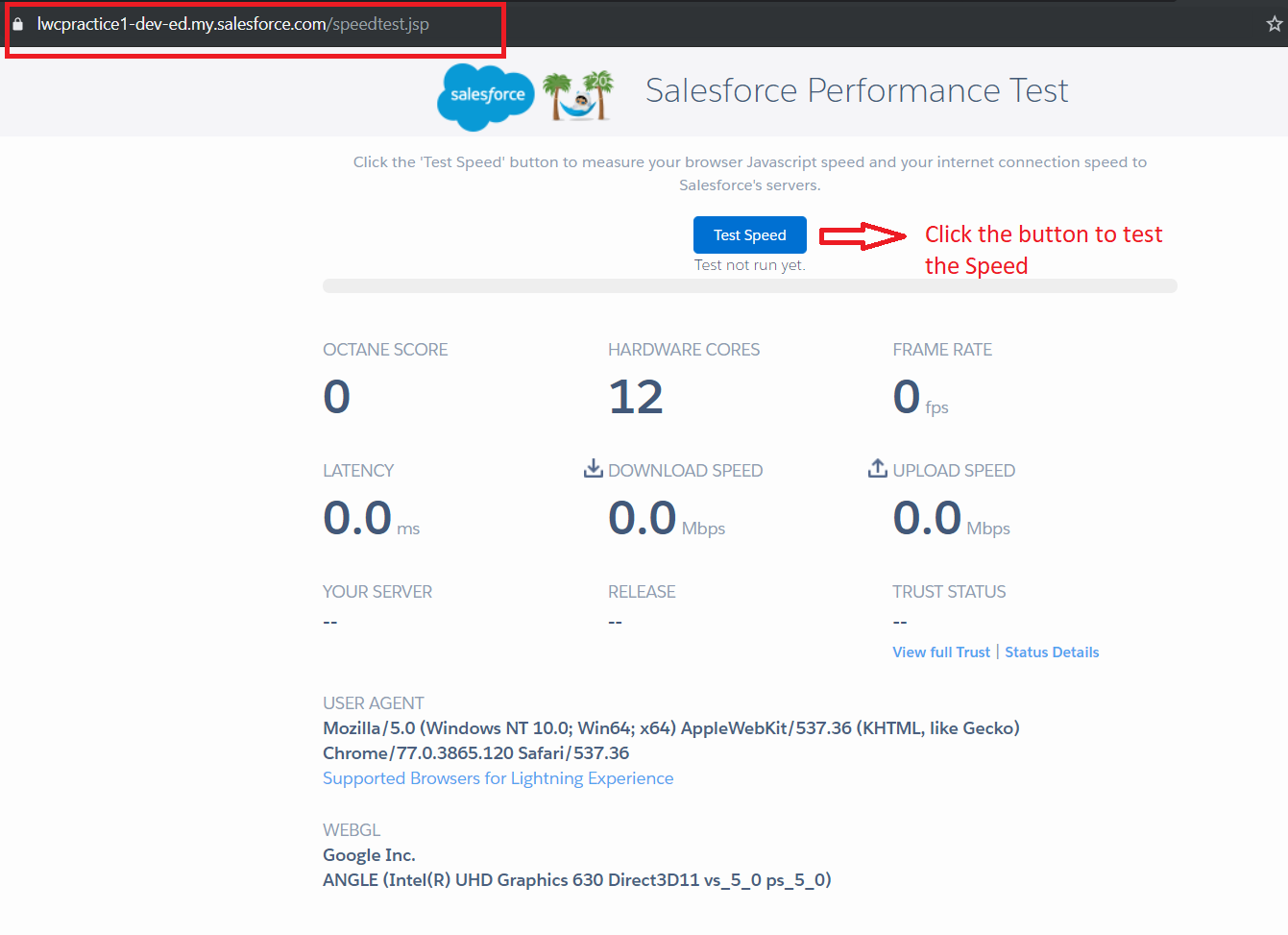Click the download speed value 0.0 Mbps

coord(667,519)
